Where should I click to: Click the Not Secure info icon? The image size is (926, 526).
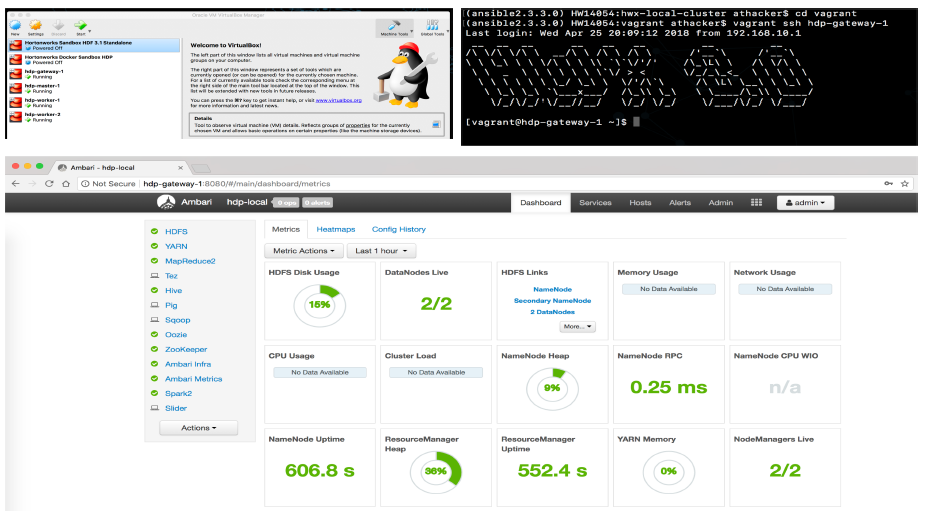pyautogui.click(x=85, y=184)
